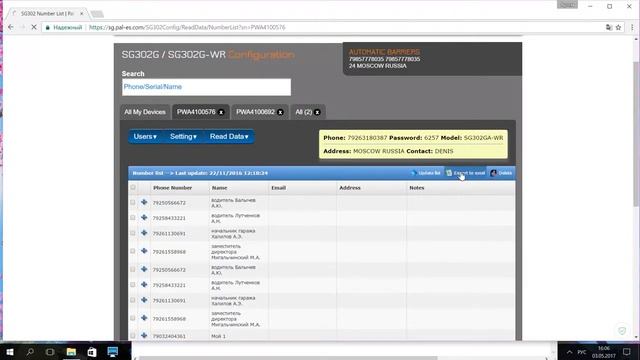This screenshot has height=360, width=640.
Task: Click move icon of second 79261130691 row
Action: (x=144, y=300)
